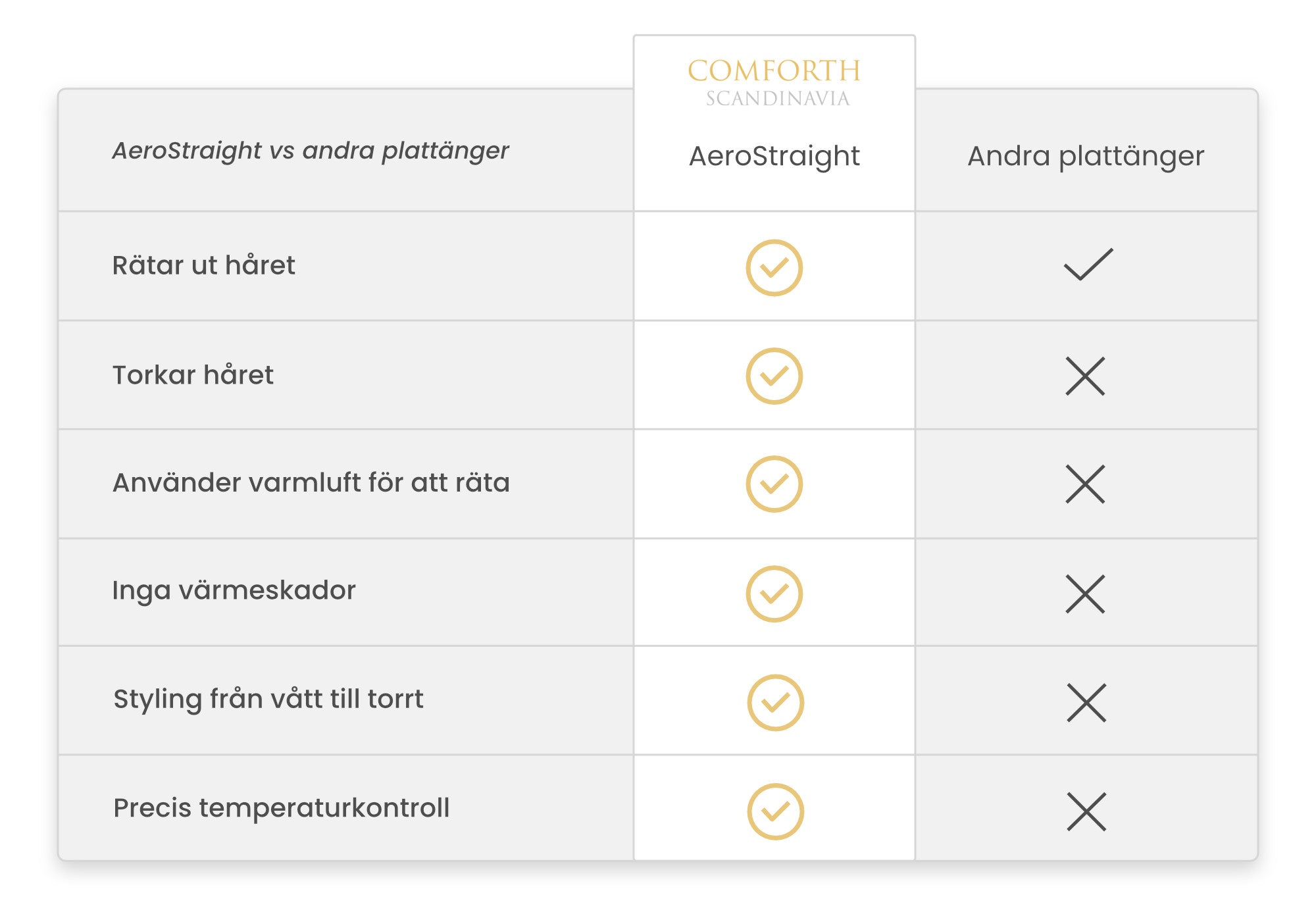
Task: Click the italic AeroStraight vs andra plattänger title
Action: click(311, 151)
